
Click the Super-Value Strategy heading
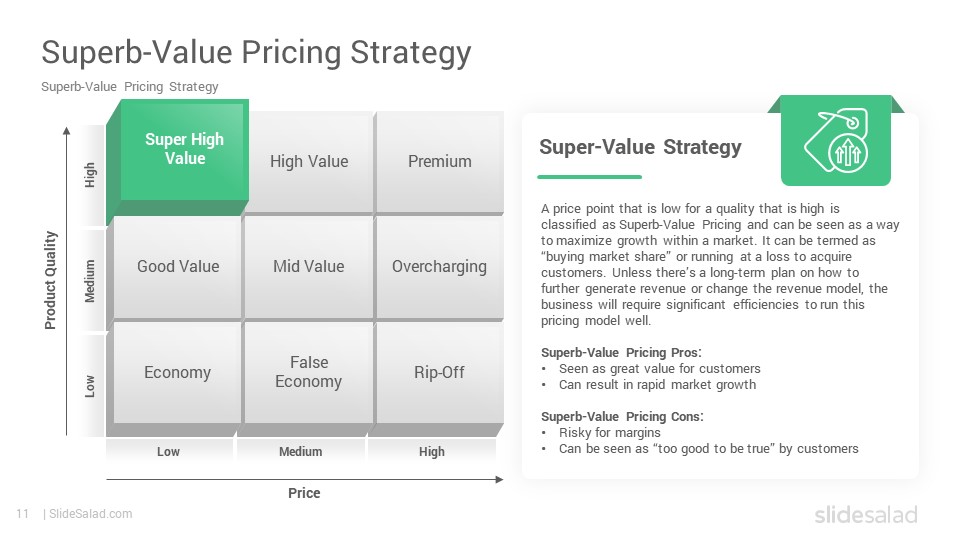tap(640, 147)
